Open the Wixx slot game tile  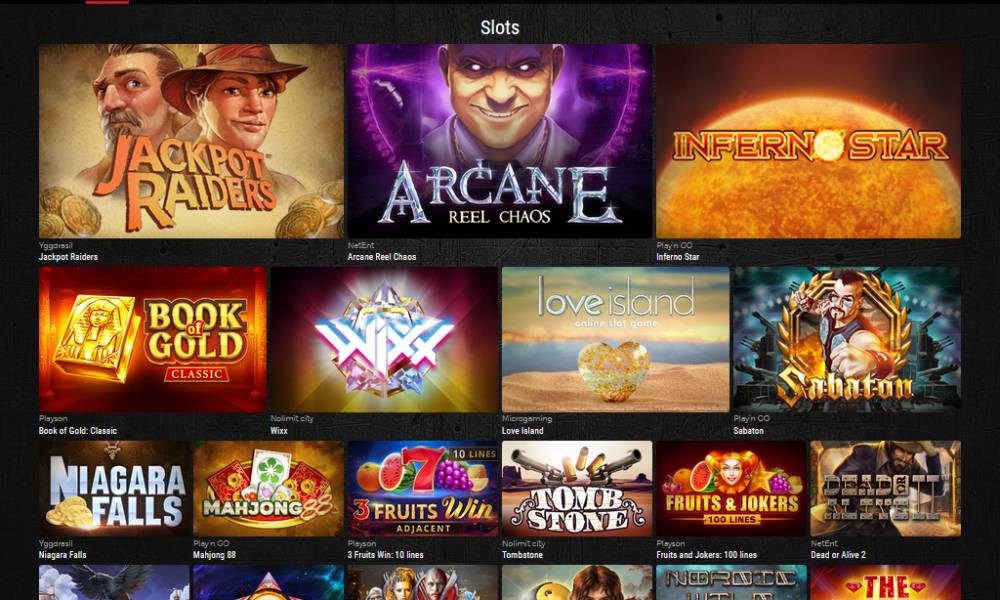pyautogui.click(x=384, y=340)
